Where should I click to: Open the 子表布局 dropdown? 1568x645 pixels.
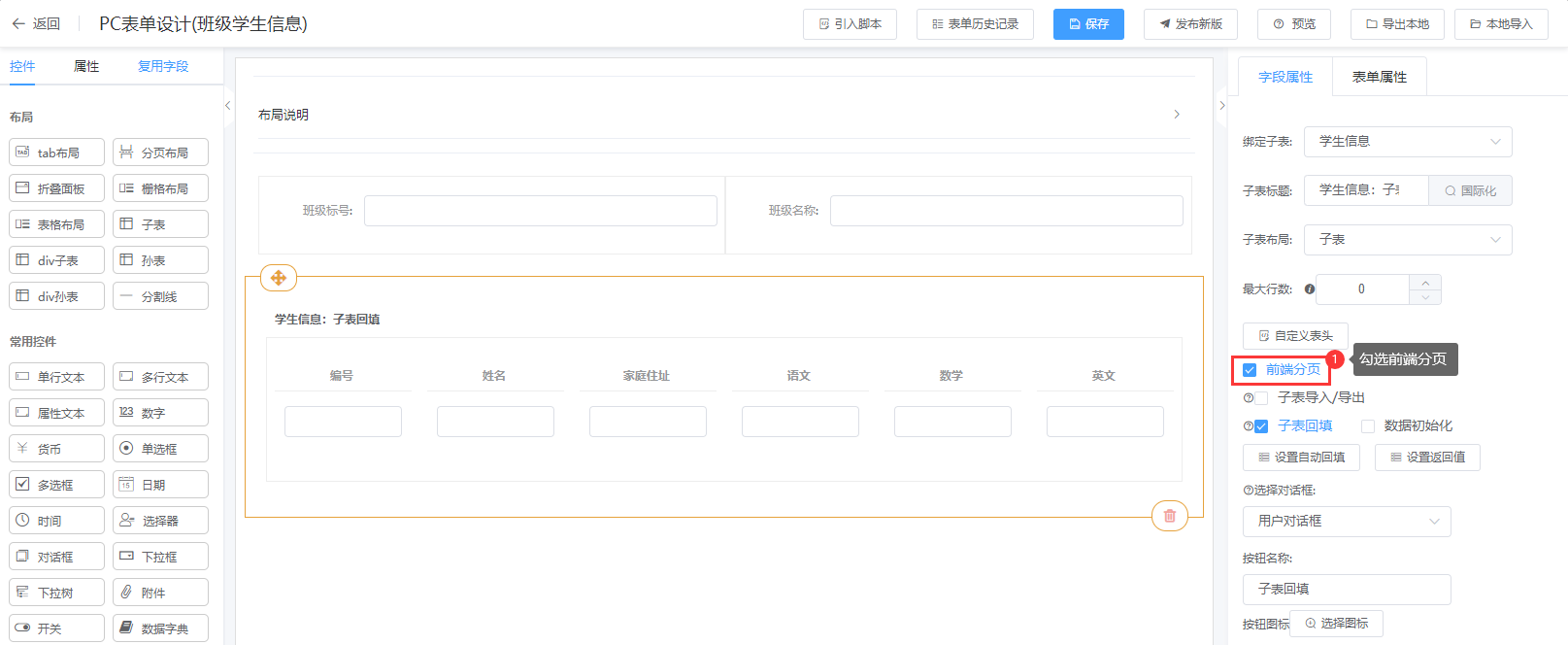tap(1407, 240)
